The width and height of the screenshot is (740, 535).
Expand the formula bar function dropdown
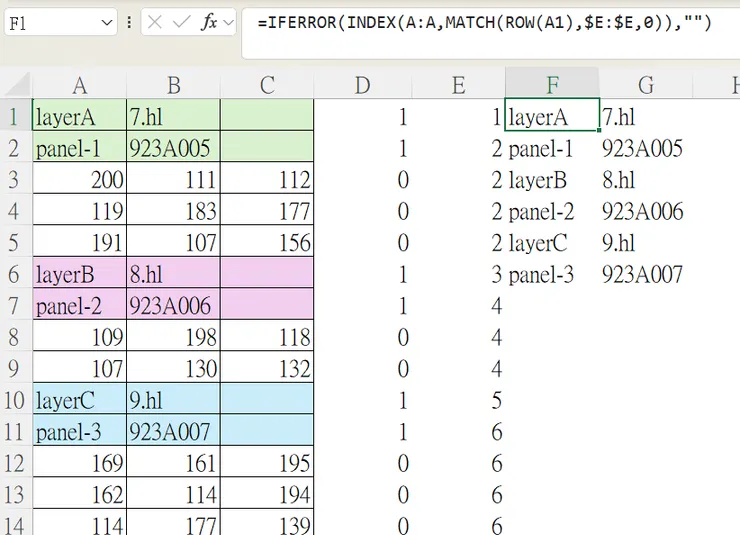[228, 22]
